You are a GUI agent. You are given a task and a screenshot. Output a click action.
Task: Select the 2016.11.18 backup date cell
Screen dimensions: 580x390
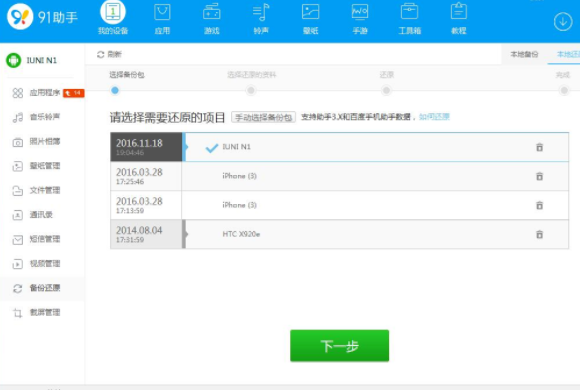coord(146,147)
